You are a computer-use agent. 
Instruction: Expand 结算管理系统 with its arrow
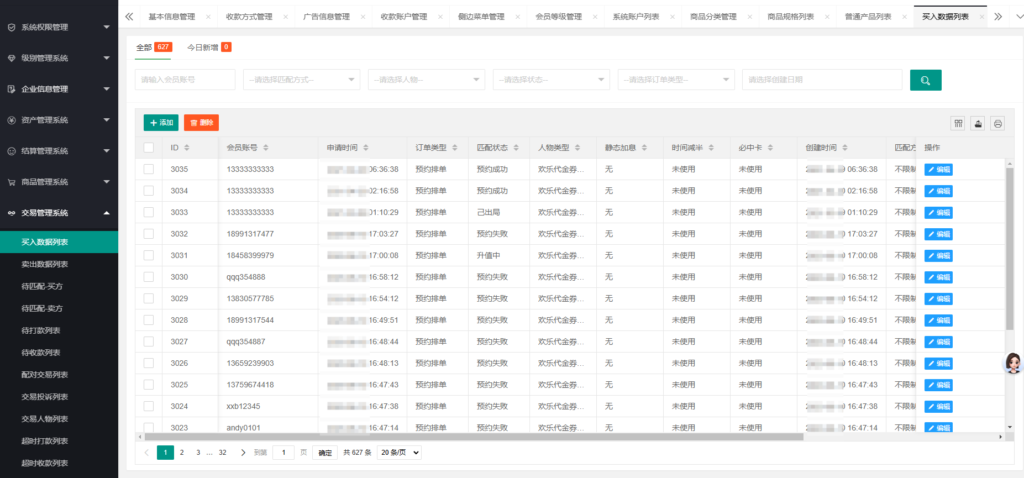point(106,151)
